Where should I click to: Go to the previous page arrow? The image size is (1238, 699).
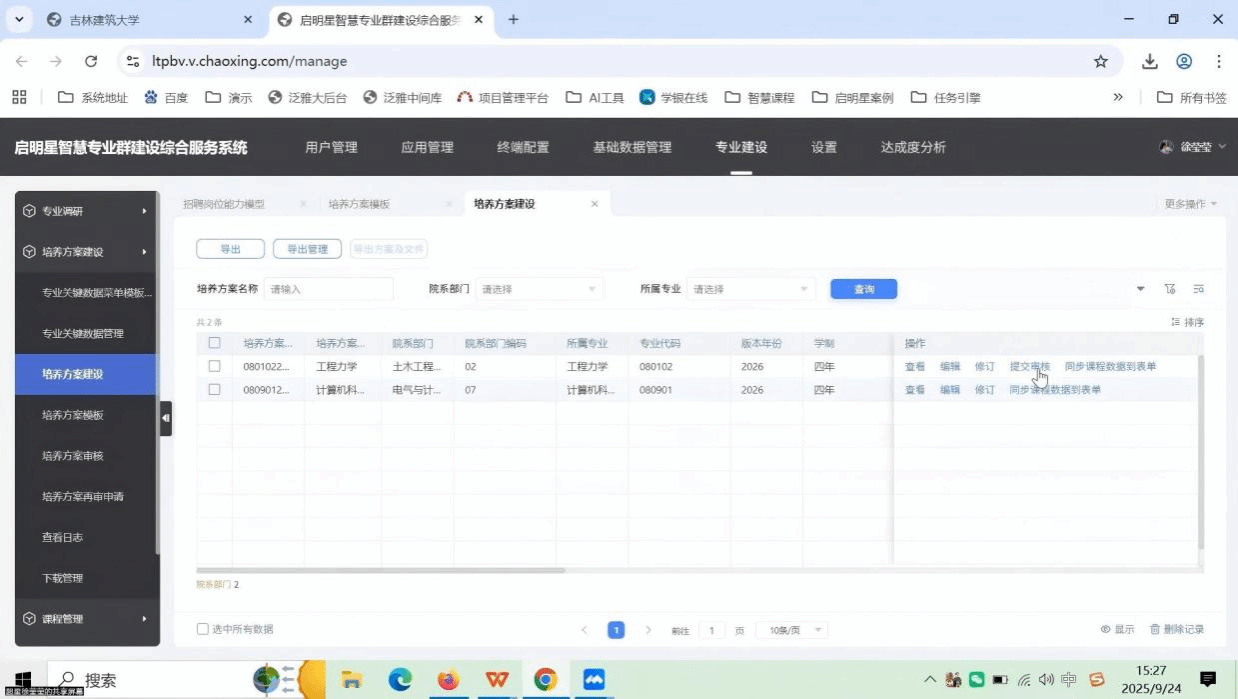click(585, 630)
